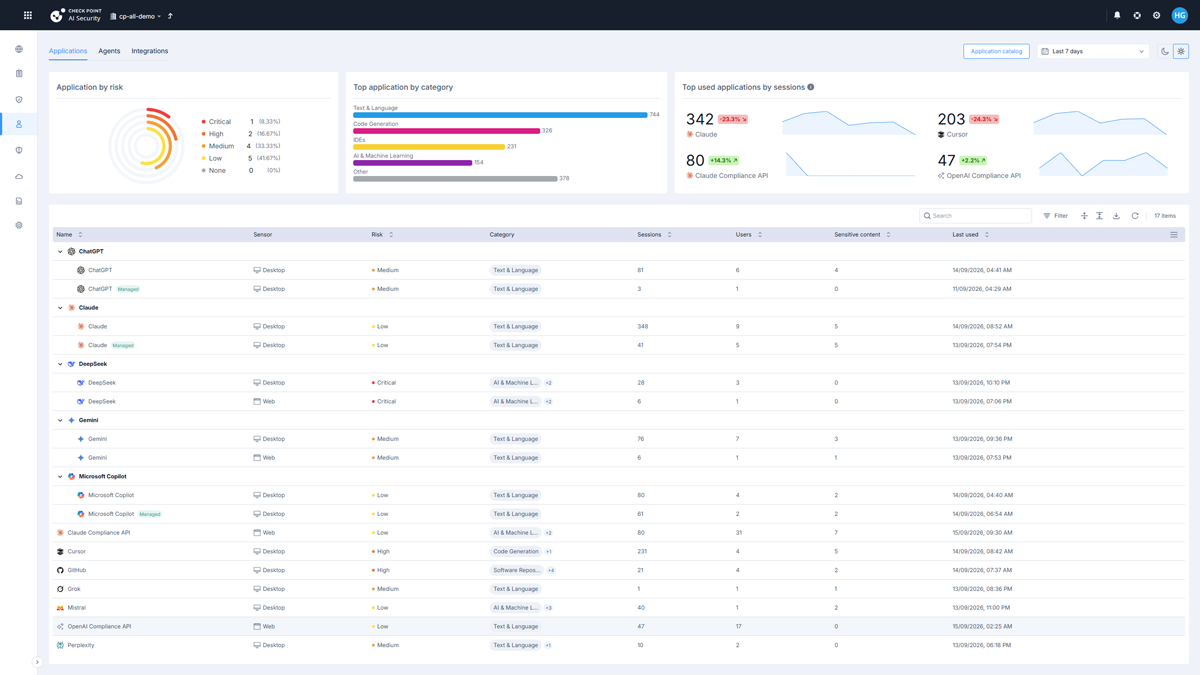Viewport: 1200px width, 675px height.
Task: Toggle sort on the Users column
Action: (x=760, y=235)
